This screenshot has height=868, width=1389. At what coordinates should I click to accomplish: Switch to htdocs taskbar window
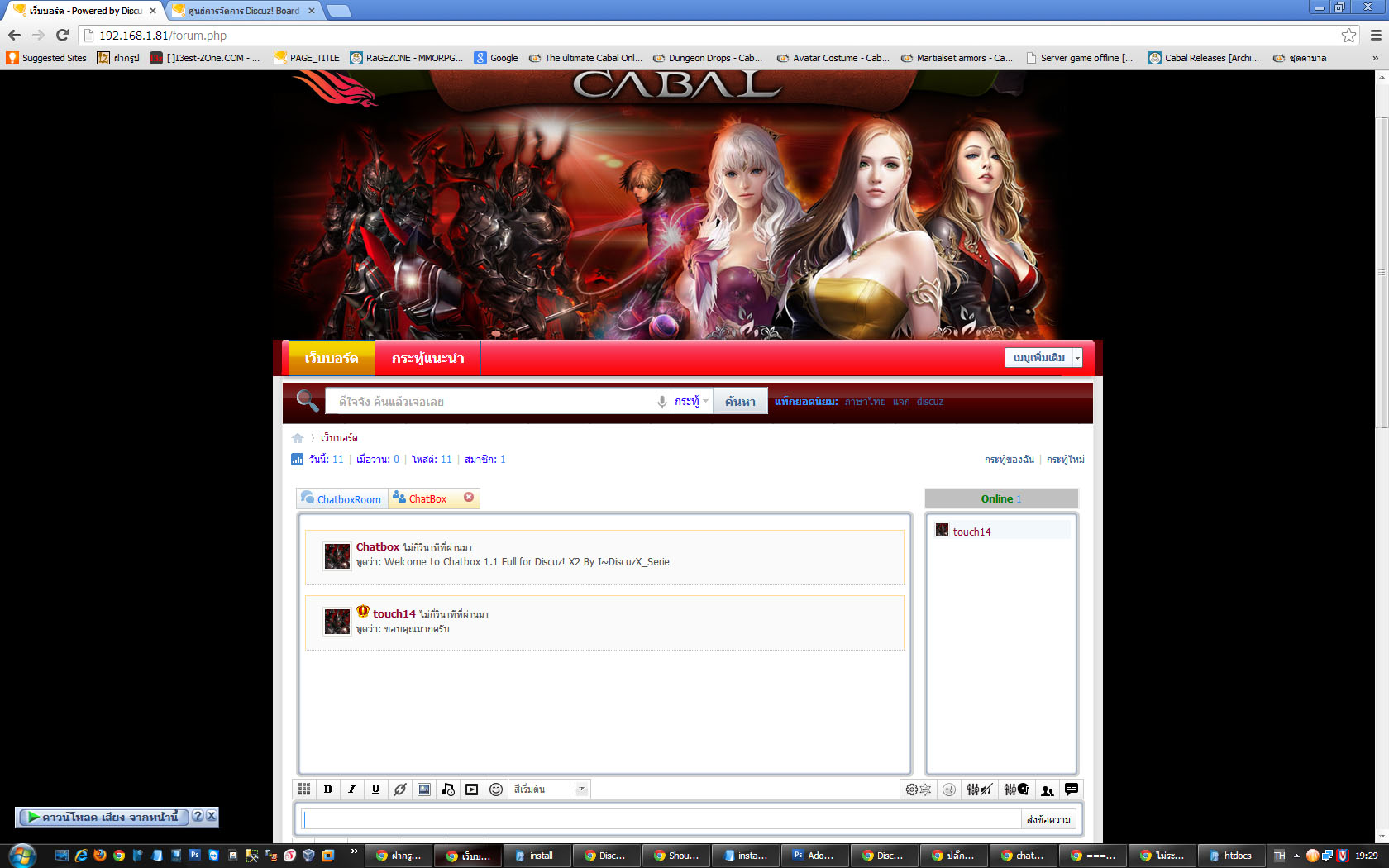pyautogui.click(x=1230, y=856)
